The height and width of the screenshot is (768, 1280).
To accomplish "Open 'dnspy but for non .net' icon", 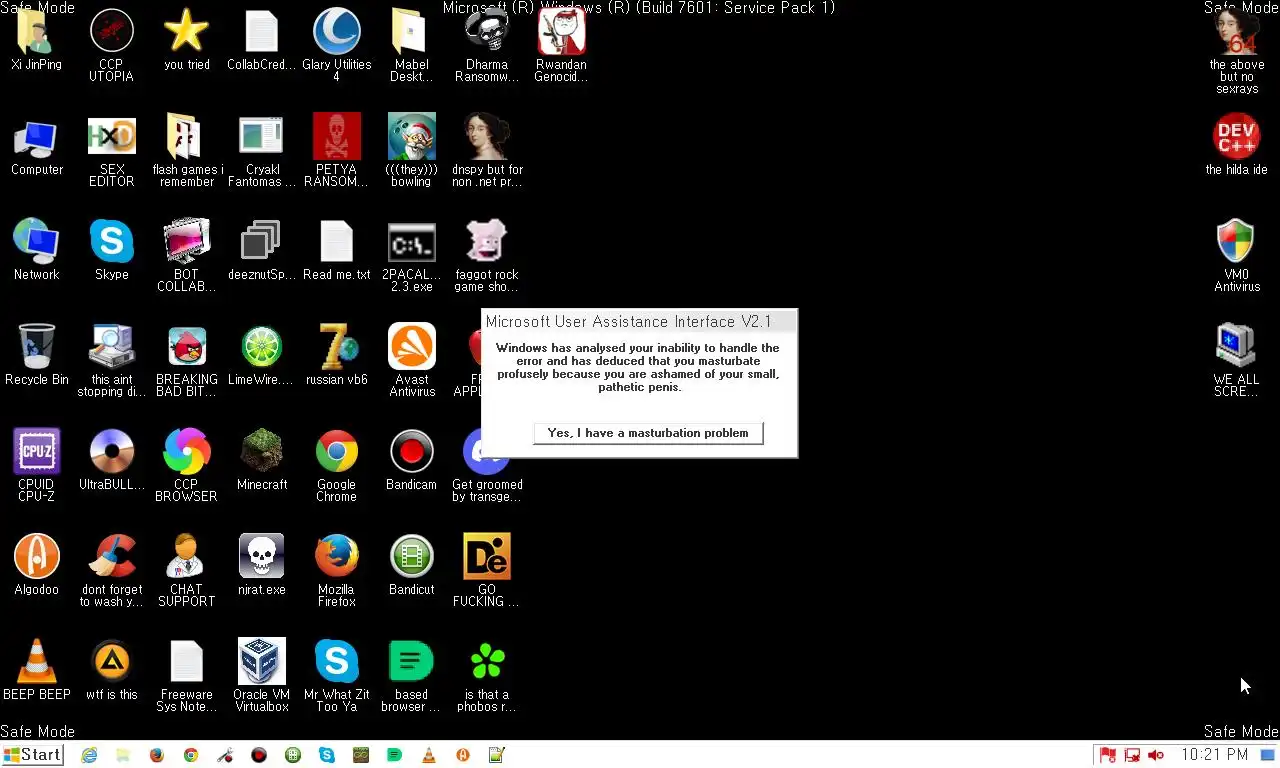I will pyautogui.click(x=487, y=149).
